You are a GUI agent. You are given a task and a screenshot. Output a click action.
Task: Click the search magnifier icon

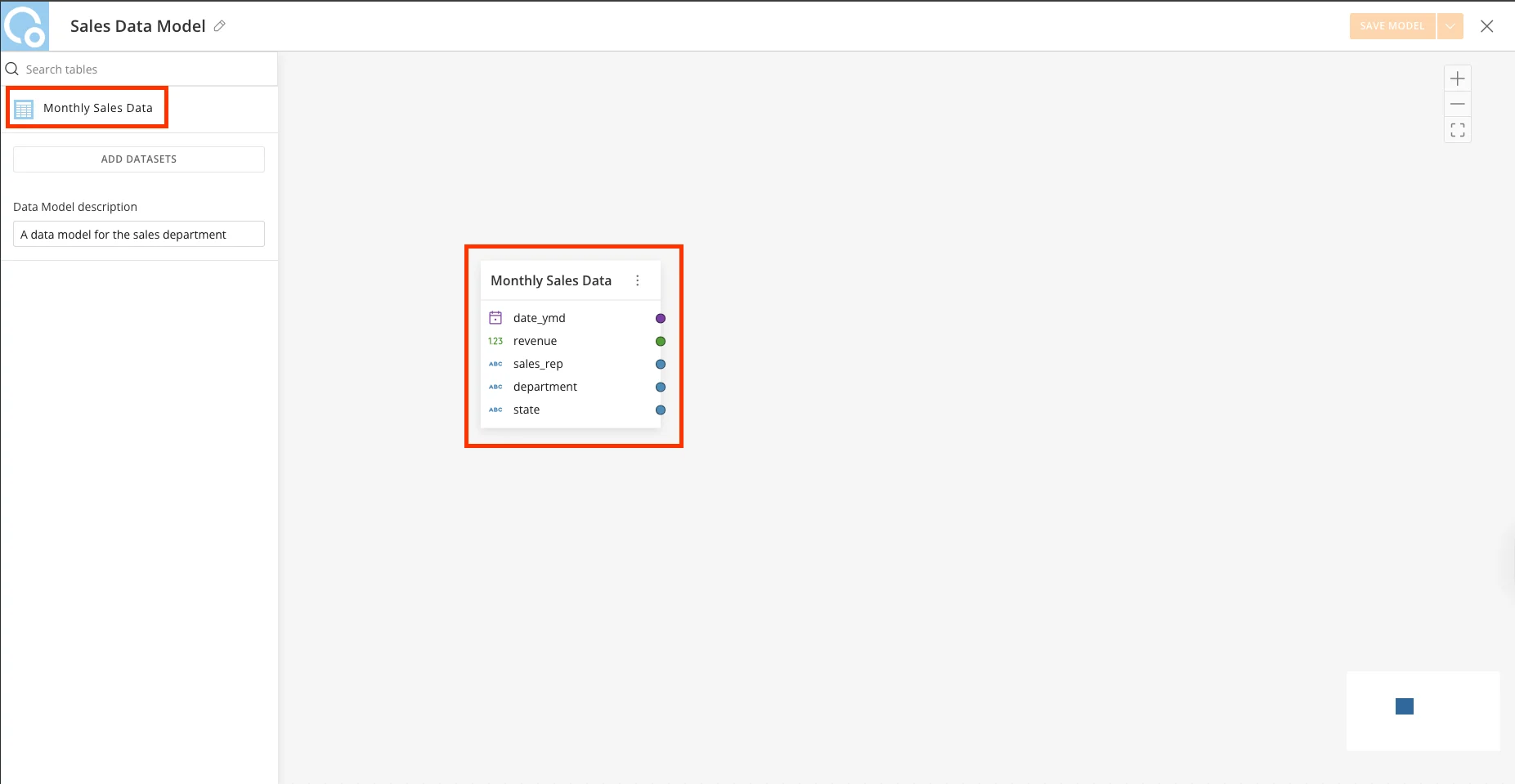pyautogui.click(x=12, y=69)
